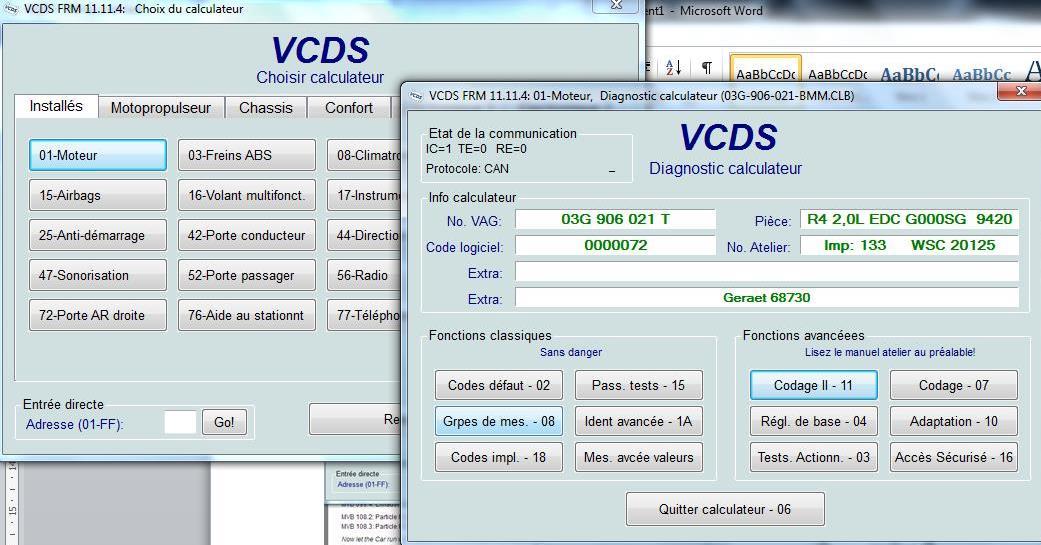Select the AaBbCc heading style in Word
1041x545 pixels.
point(981,74)
